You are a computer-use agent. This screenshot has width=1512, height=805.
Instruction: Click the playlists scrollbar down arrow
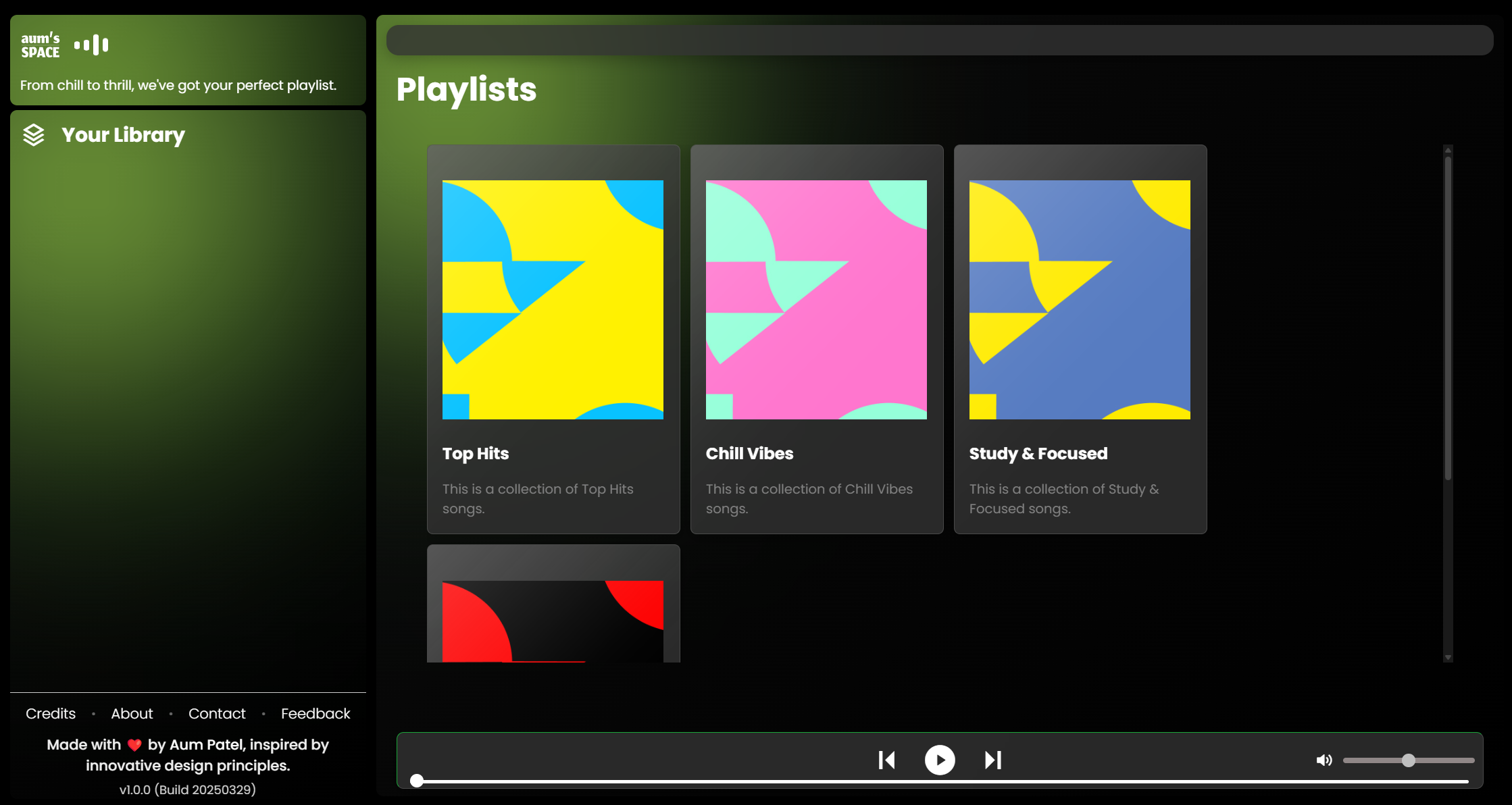point(1448,657)
